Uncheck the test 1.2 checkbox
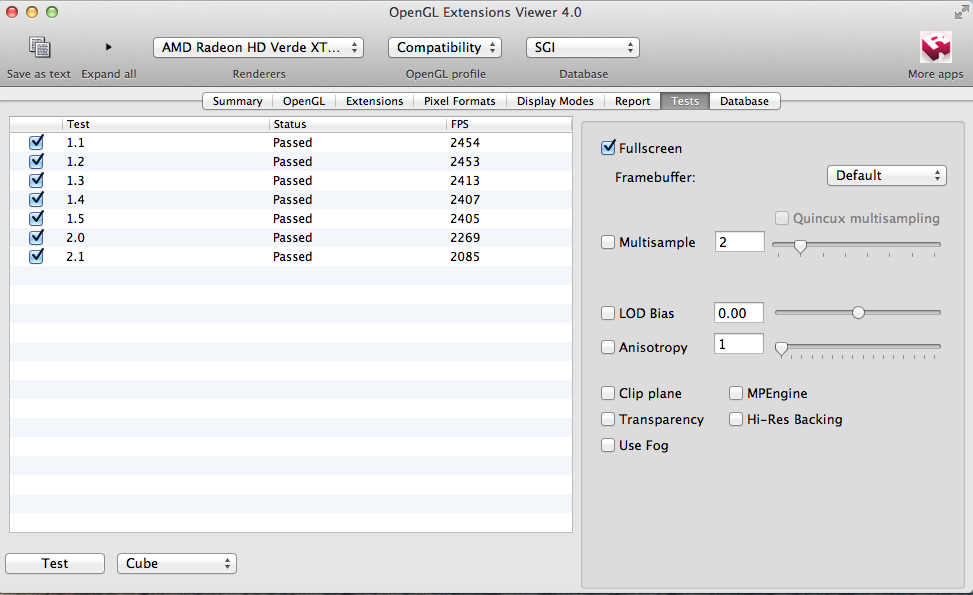973x595 pixels. (37, 161)
